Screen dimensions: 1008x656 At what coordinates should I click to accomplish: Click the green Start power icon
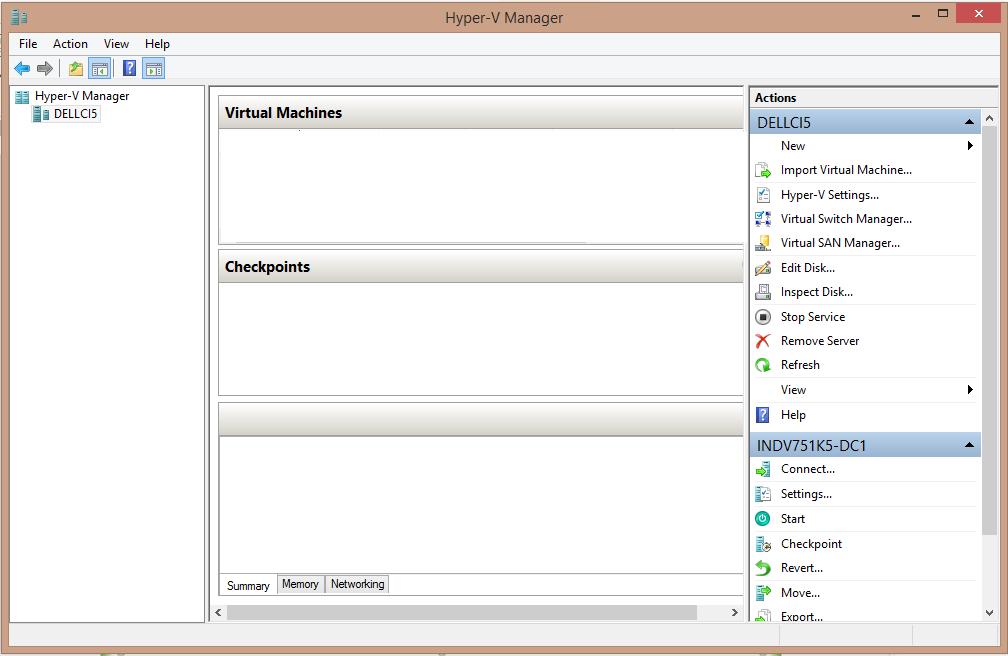tap(762, 518)
